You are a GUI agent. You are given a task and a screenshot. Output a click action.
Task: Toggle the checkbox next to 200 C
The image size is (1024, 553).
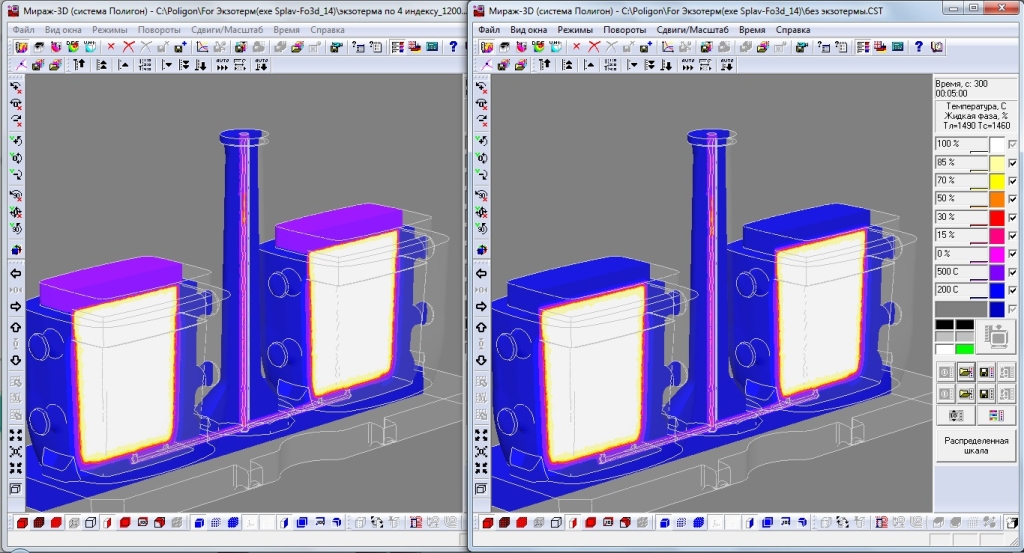pyautogui.click(x=1012, y=290)
